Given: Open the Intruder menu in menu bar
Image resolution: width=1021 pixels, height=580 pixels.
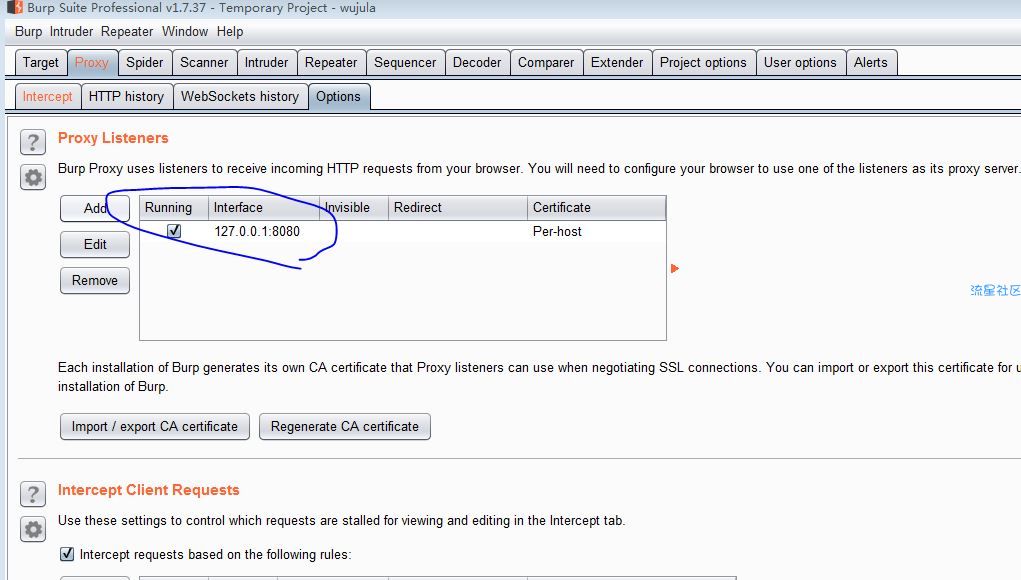Looking at the screenshot, I should (x=72, y=31).
